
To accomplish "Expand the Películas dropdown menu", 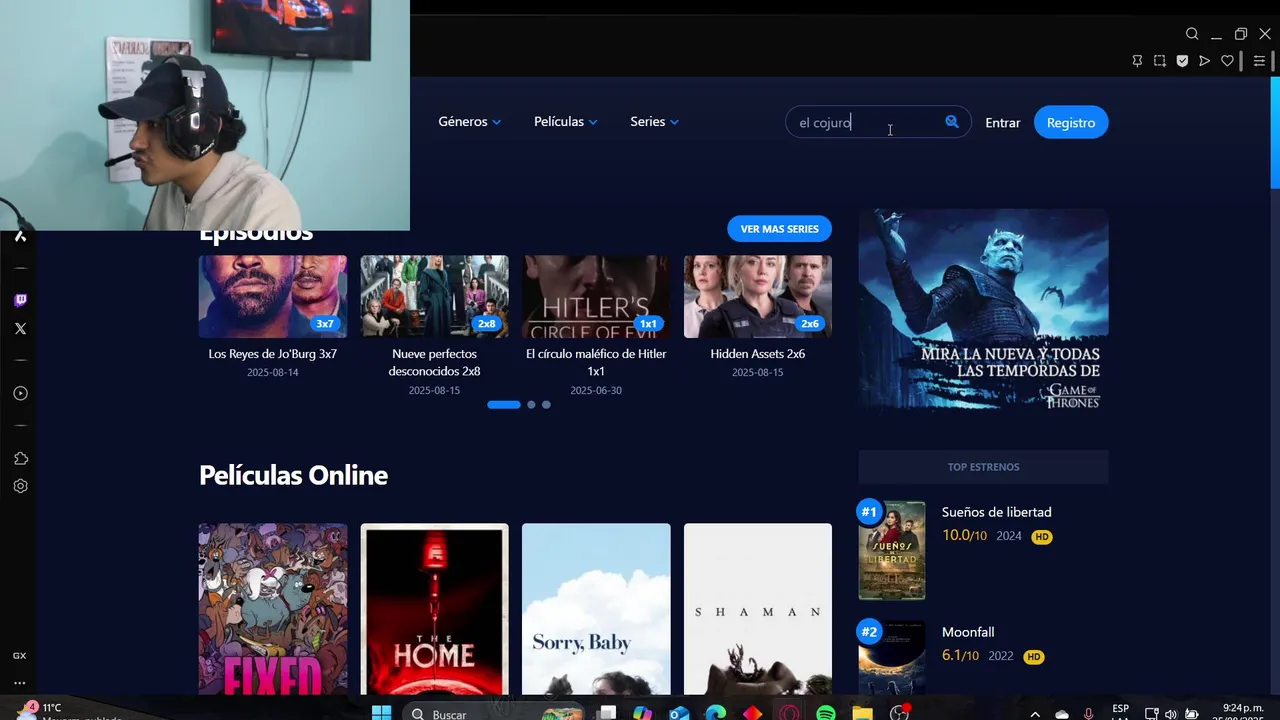I will coord(565,122).
